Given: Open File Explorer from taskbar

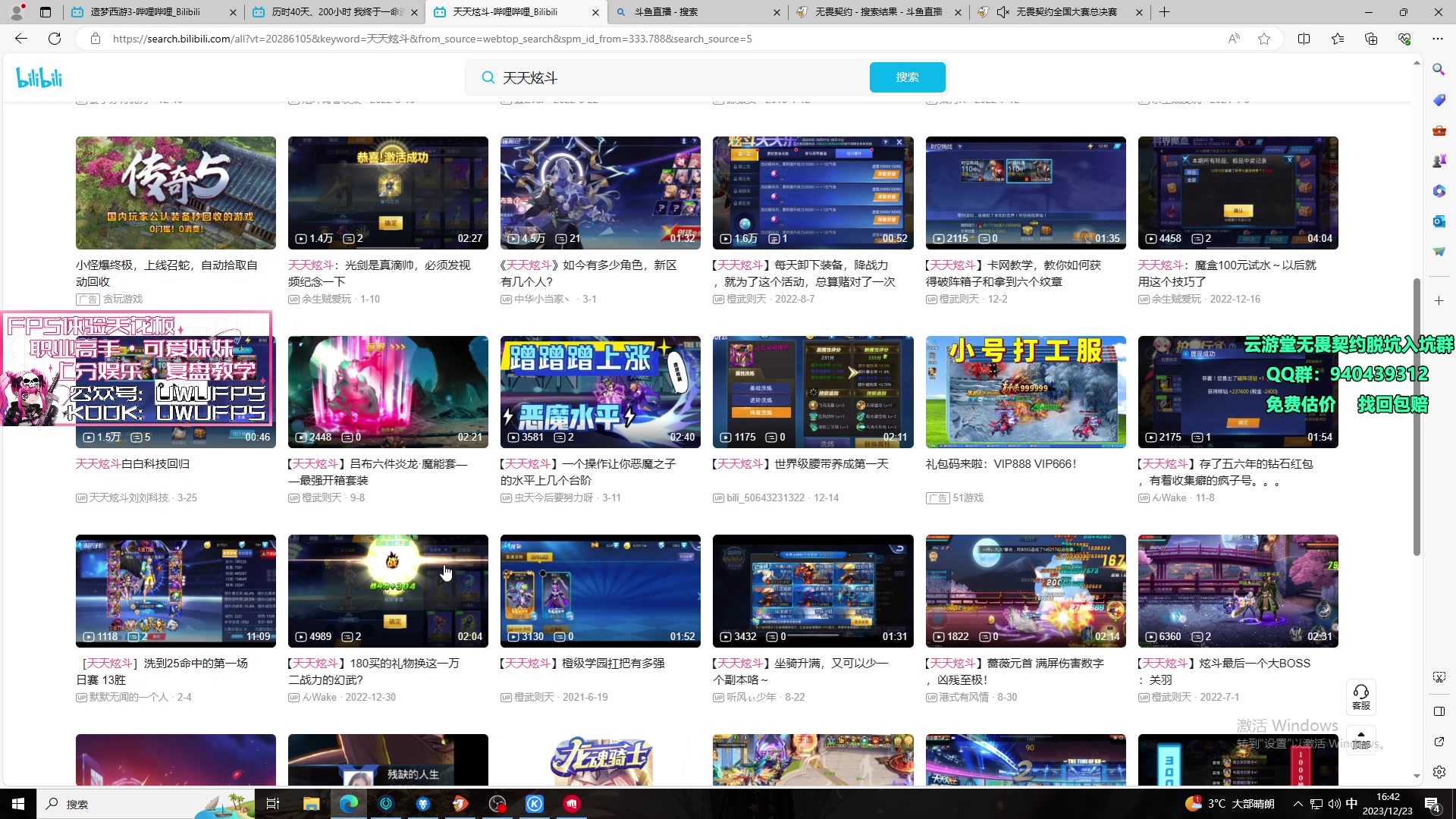Looking at the screenshot, I should tap(311, 804).
